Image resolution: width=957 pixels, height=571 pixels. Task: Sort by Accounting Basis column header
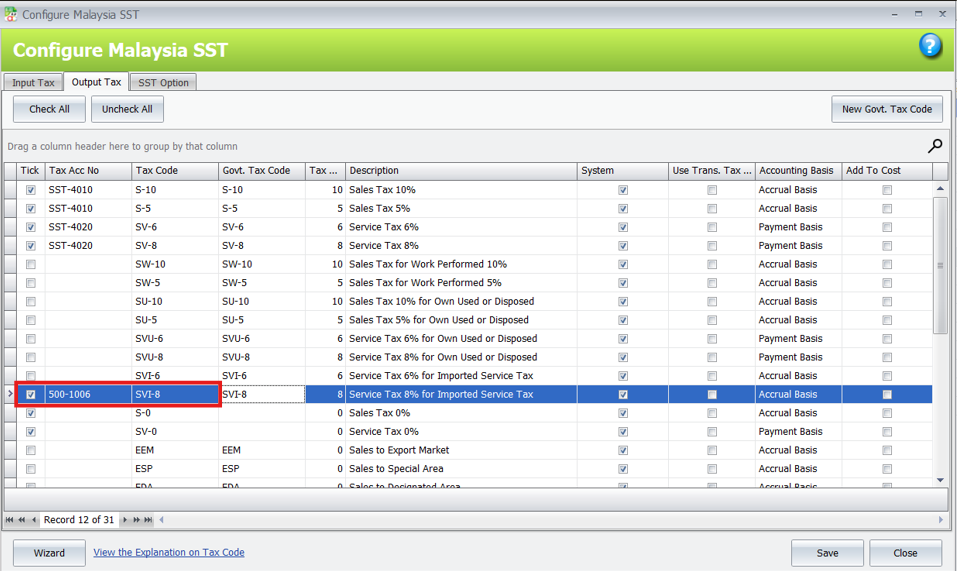pos(798,171)
